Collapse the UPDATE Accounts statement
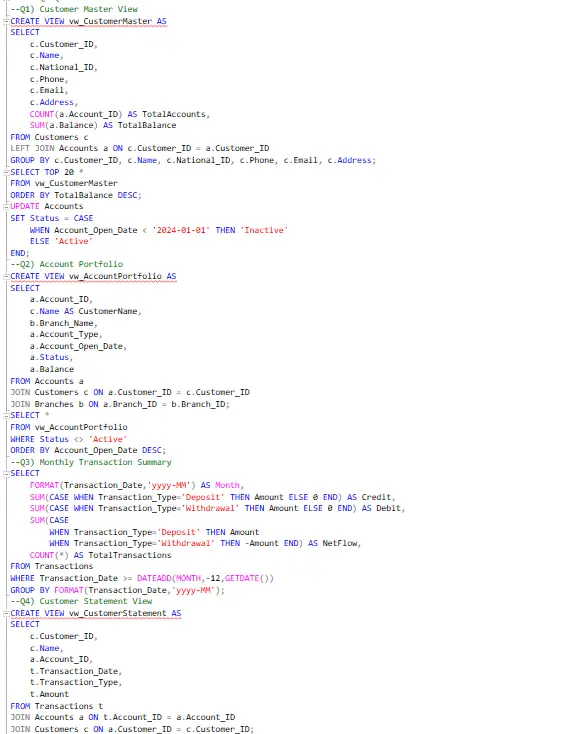Screen dimensions: 575x734 pyautogui.click(x=7, y=206)
